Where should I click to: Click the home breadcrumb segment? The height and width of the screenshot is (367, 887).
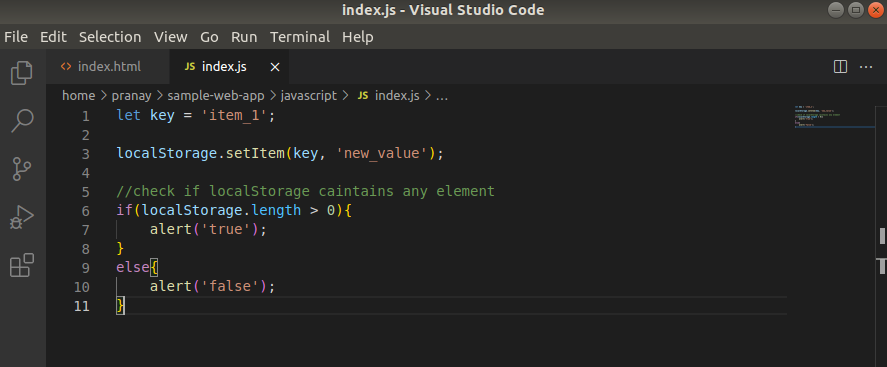click(78, 96)
